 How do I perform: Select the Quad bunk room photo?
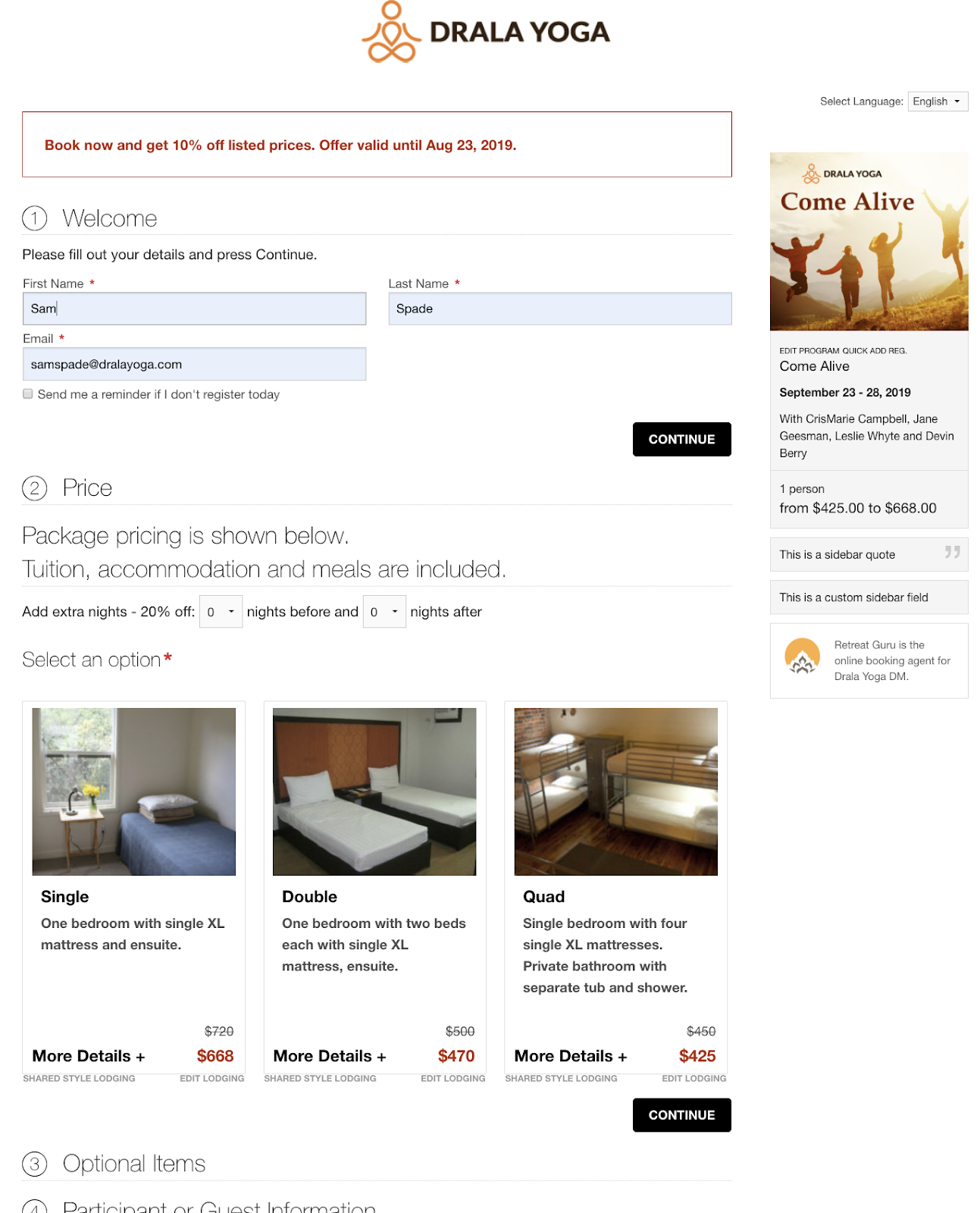click(x=615, y=791)
